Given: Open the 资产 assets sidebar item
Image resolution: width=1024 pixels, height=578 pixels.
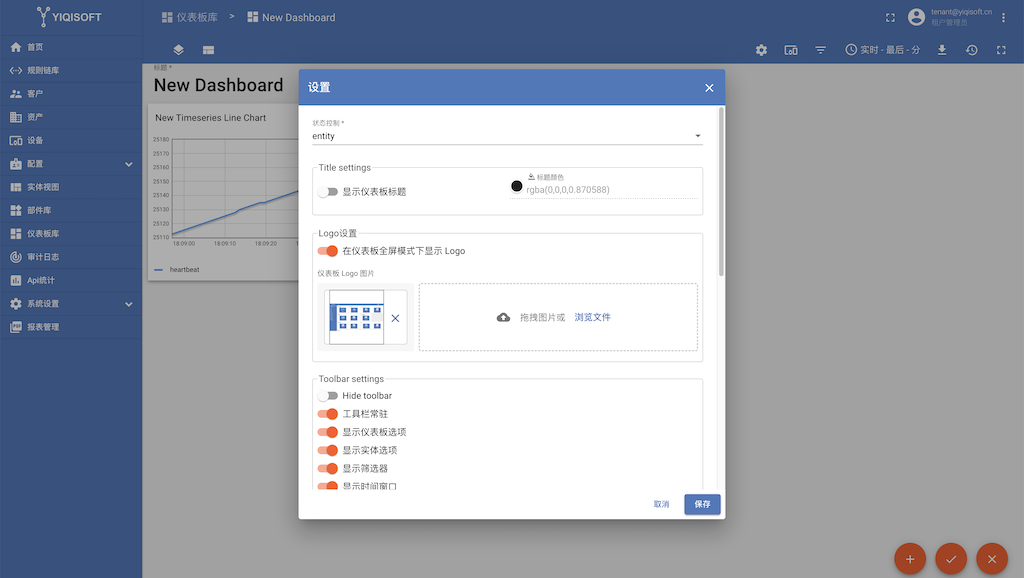Looking at the screenshot, I should (71, 117).
